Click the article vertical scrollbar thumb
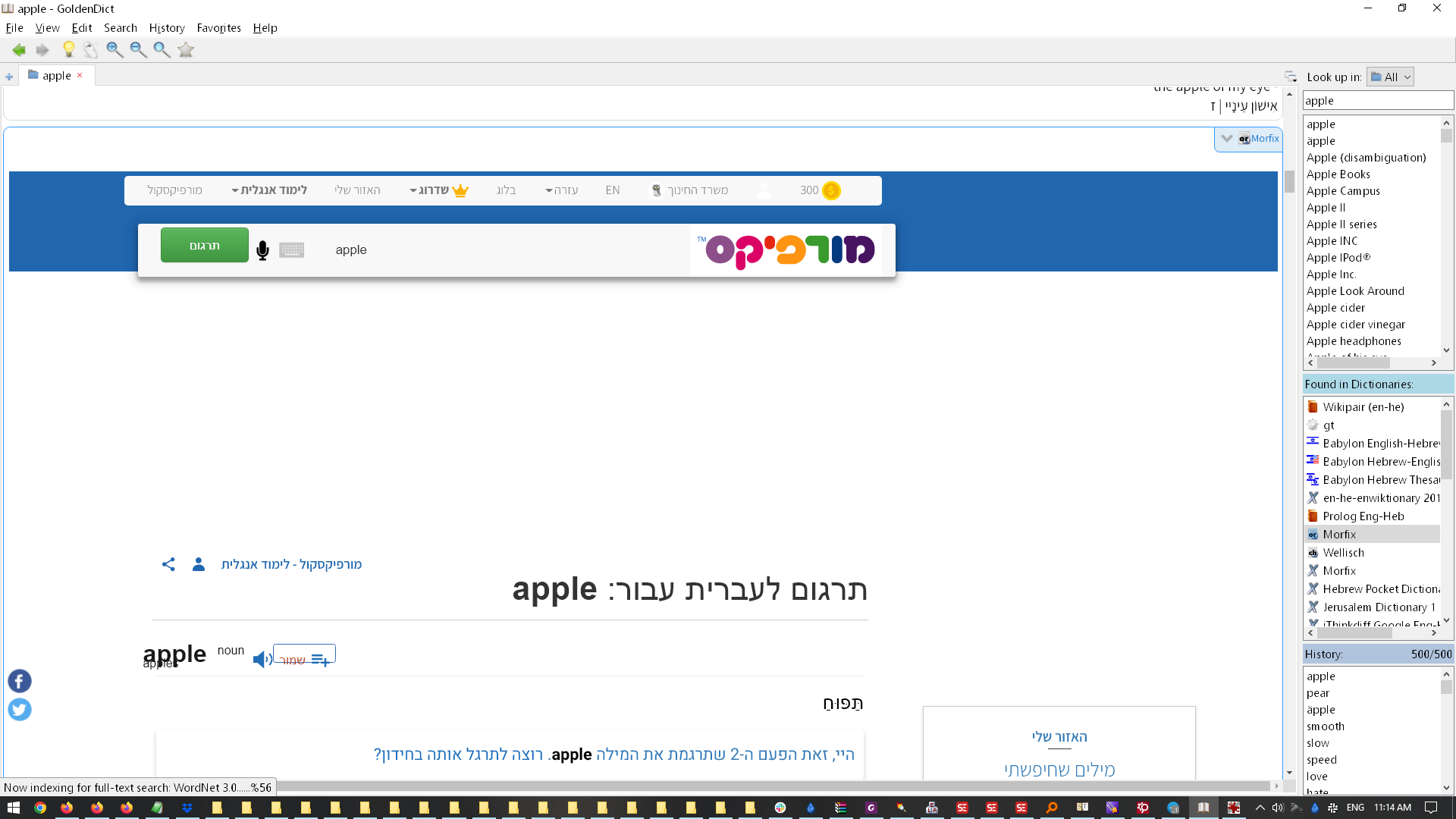Image resolution: width=1456 pixels, height=819 pixels. coord(1289,182)
